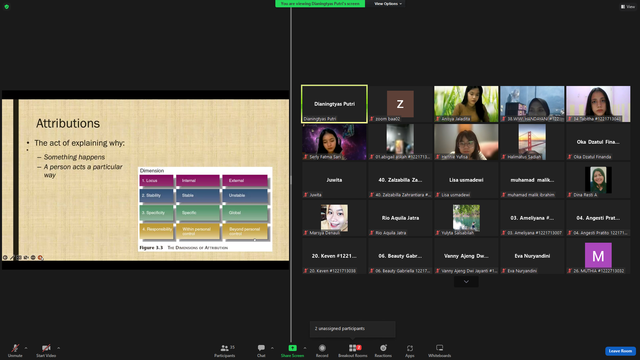Click the 'Global' box in diagram
Viewport: 640px width, 360px height.
(x=245, y=213)
